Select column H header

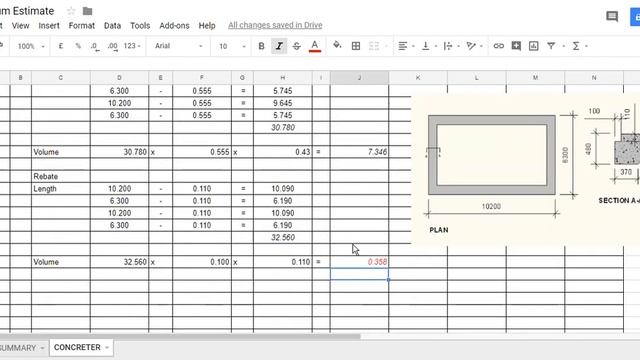click(282, 78)
